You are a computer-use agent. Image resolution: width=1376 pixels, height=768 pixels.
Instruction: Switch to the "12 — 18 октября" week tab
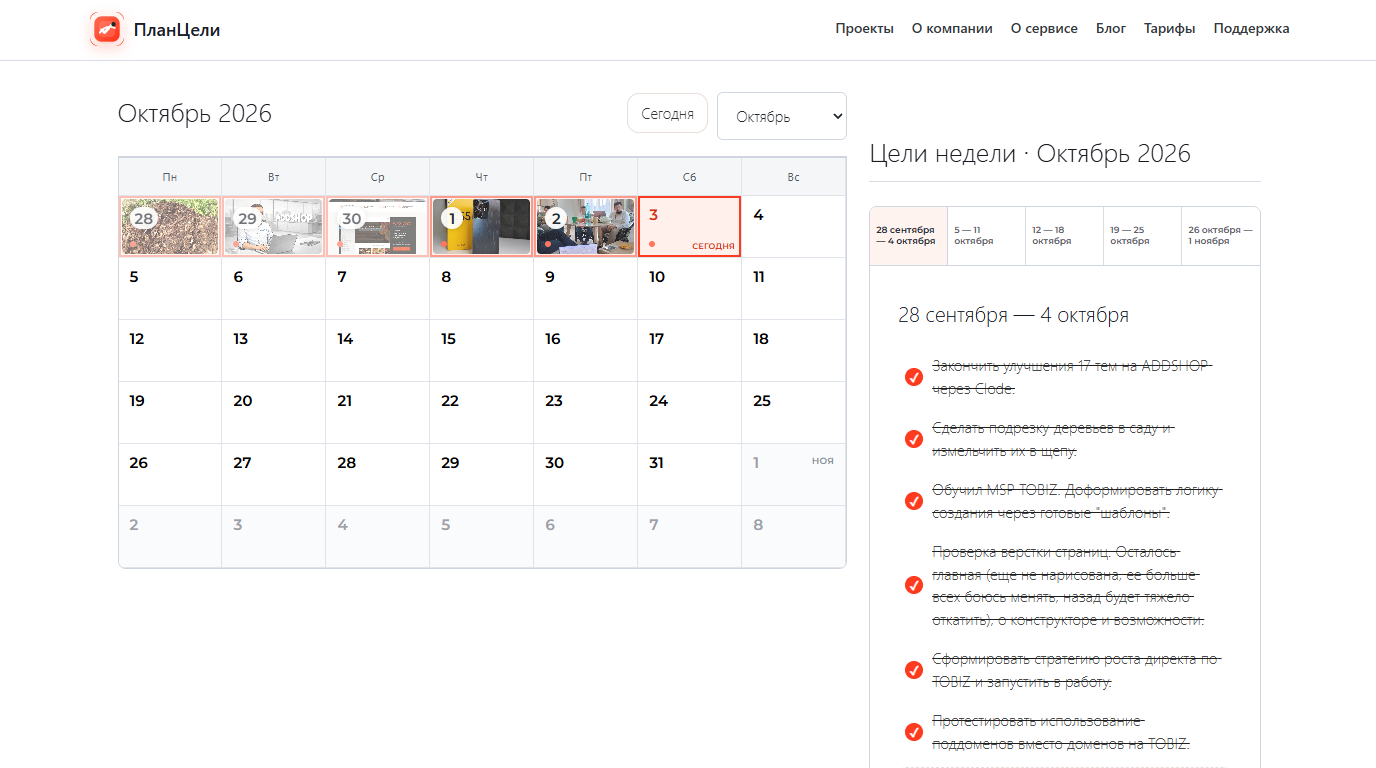click(1064, 236)
